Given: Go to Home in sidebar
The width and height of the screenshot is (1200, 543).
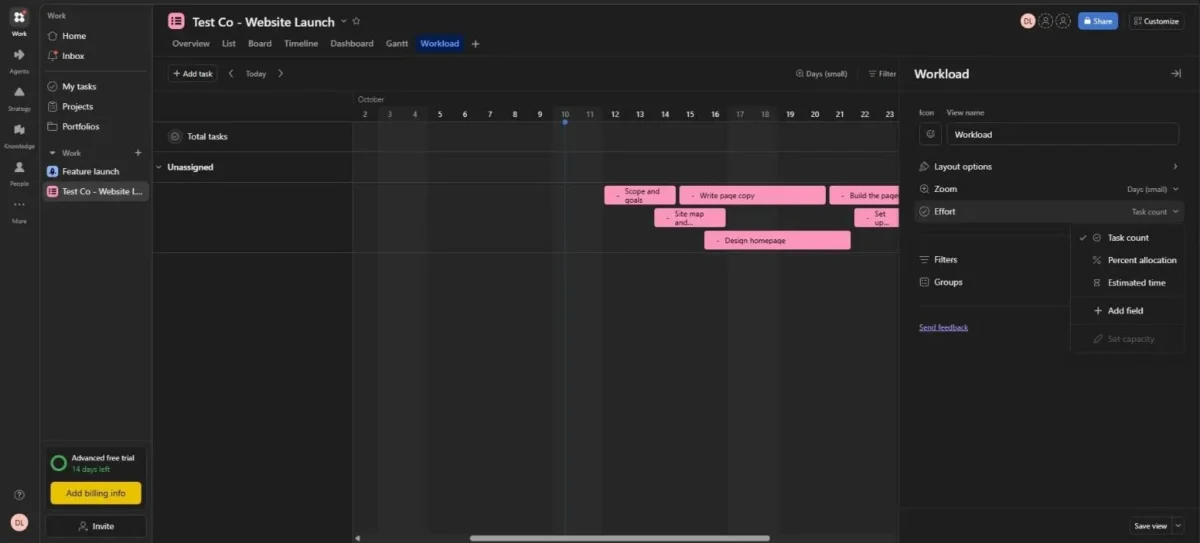Looking at the screenshot, I should click(95, 36).
